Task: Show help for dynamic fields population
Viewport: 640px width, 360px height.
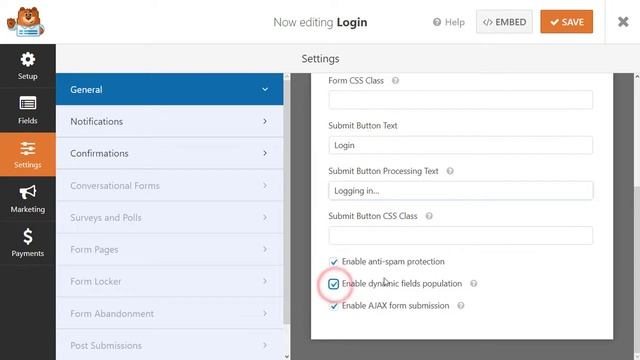Action: pyautogui.click(x=473, y=283)
